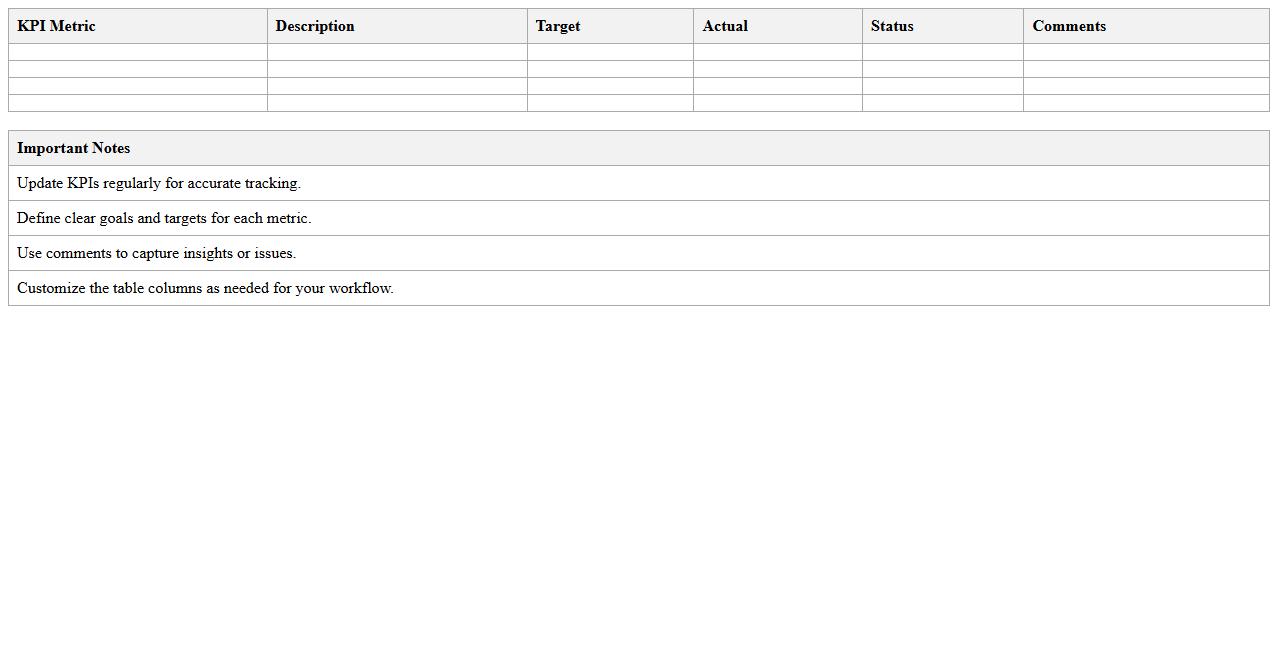Click the Important Notes header row
The width and height of the screenshot is (1278, 650).
[73, 147]
